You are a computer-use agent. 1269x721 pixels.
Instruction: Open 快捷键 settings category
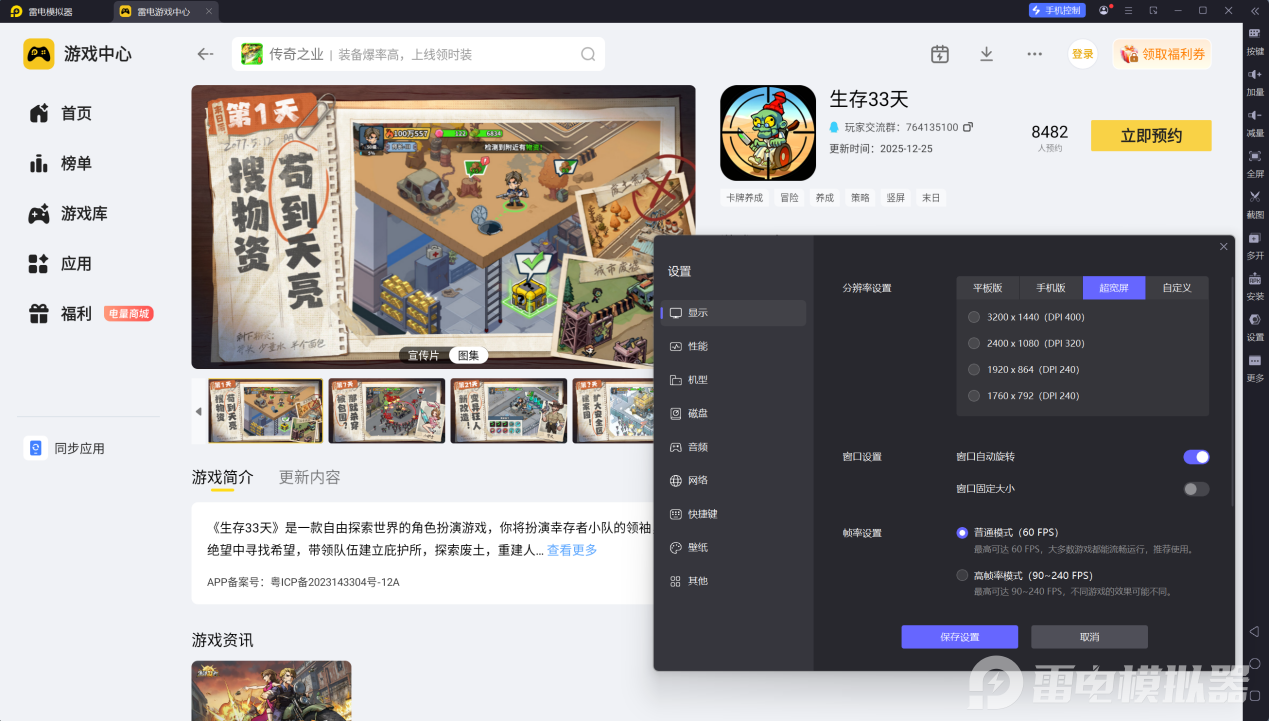click(733, 514)
